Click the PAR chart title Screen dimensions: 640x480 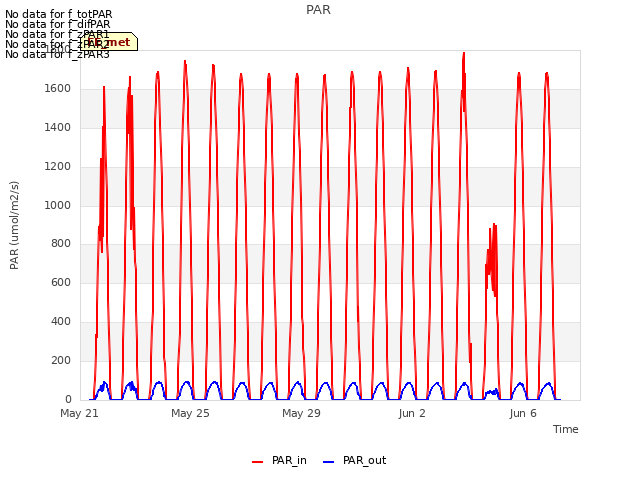click(318, 10)
